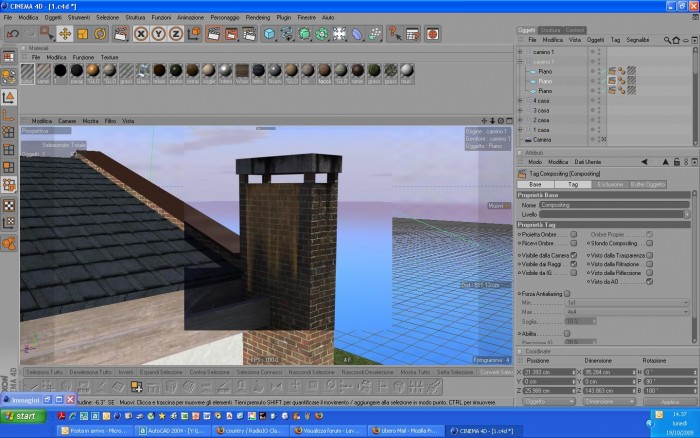Click the home icon in object manager
The height and width of the screenshot is (438, 700).
[676, 40]
